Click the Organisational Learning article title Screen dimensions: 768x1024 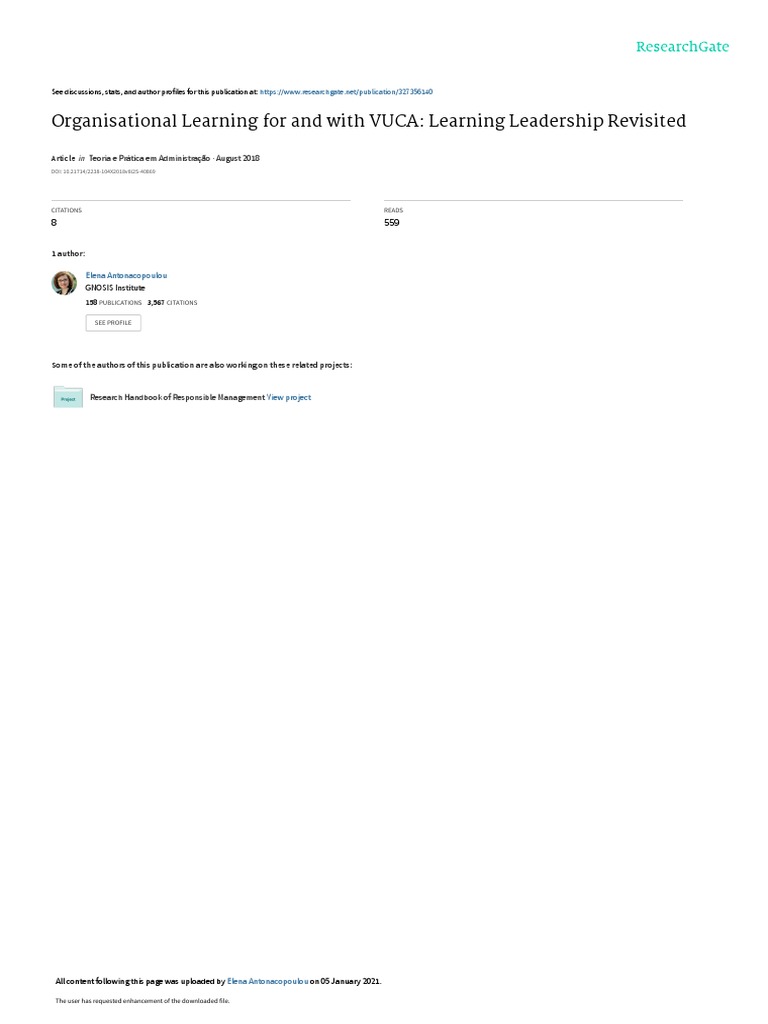[368, 121]
